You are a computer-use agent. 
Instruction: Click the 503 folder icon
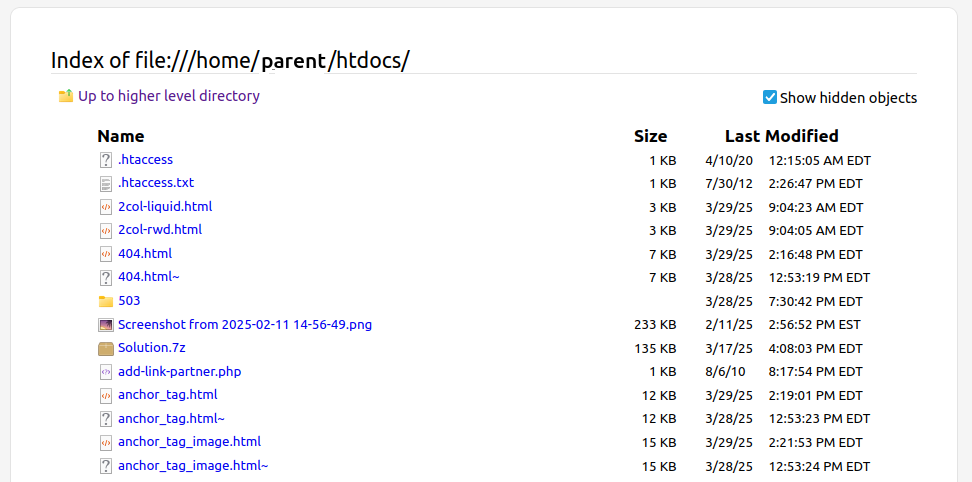pos(105,301)
